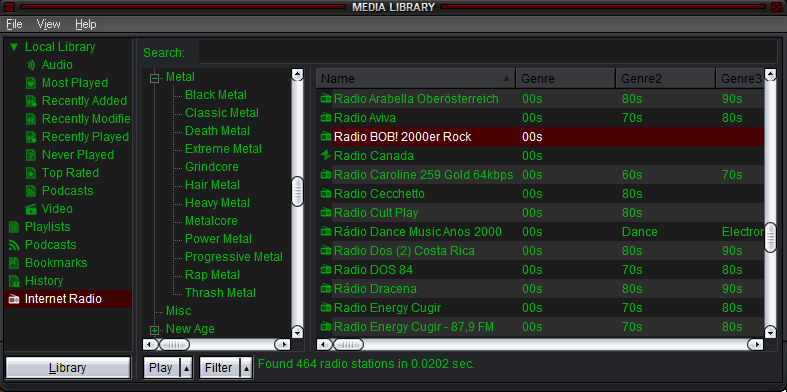Select the Misc genre
Screen dimensions: 787x392
(x=179, y=311)
